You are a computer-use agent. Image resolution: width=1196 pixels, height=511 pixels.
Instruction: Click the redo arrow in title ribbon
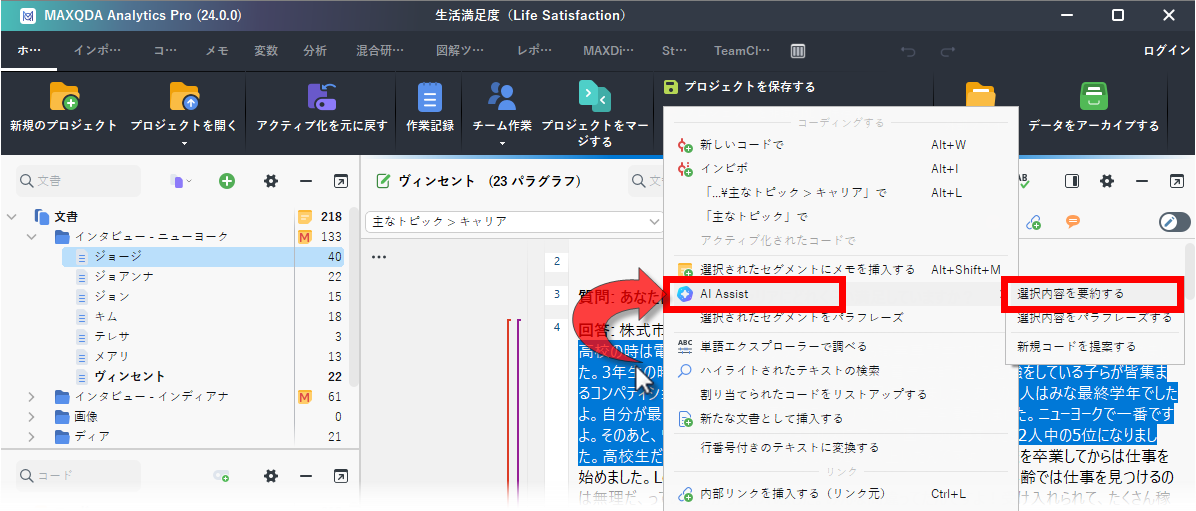pos(948,51)
